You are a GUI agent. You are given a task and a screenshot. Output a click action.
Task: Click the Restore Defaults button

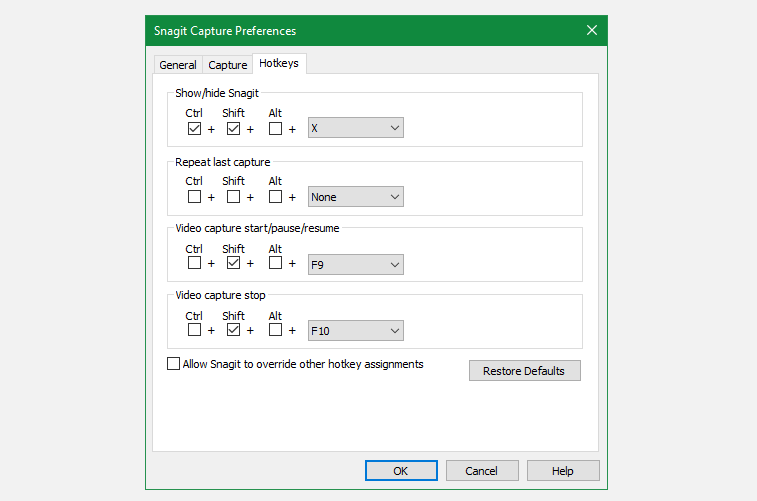tap(525, 371)
